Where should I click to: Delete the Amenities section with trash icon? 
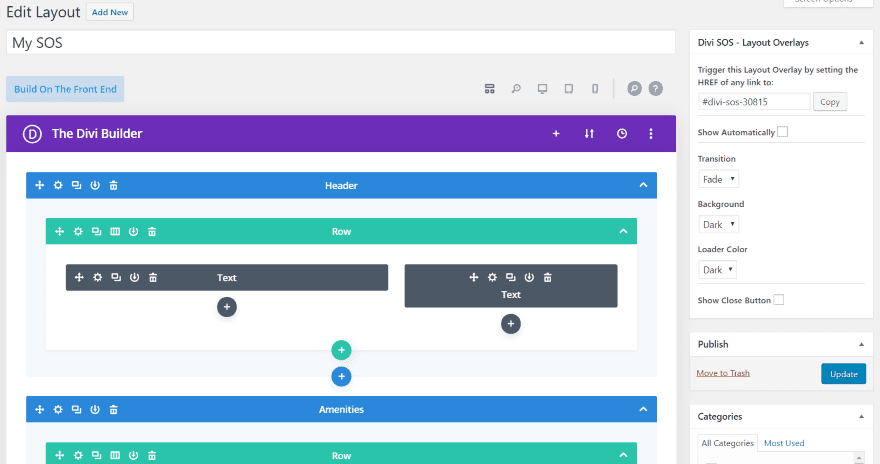pos(113,410)
